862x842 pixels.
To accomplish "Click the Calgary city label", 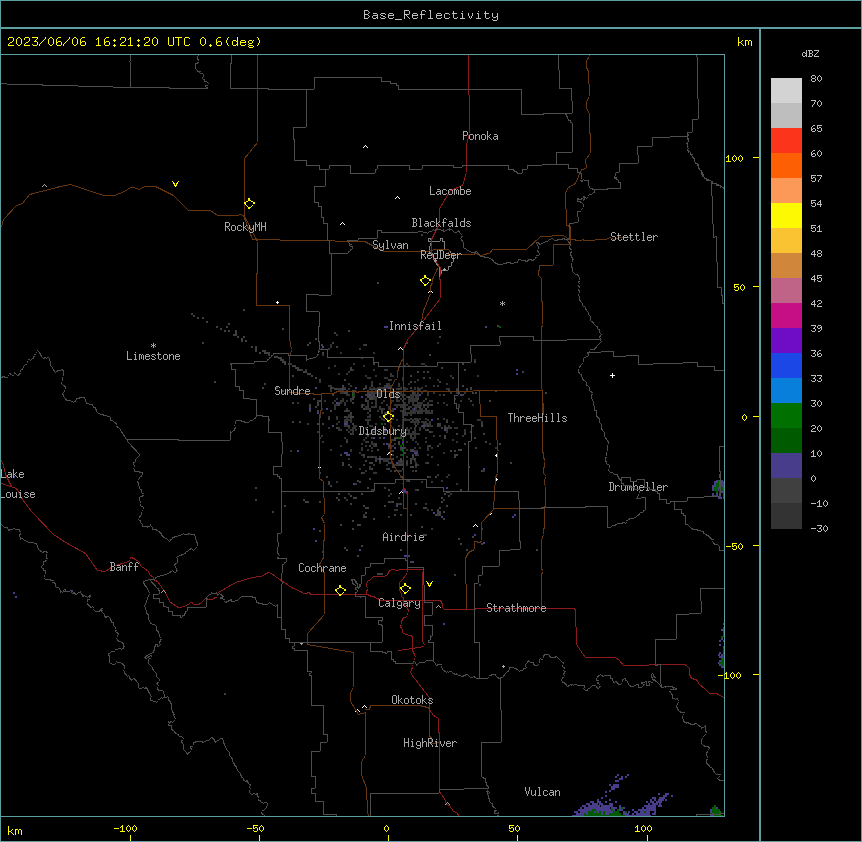I will [x=399, y=603].
